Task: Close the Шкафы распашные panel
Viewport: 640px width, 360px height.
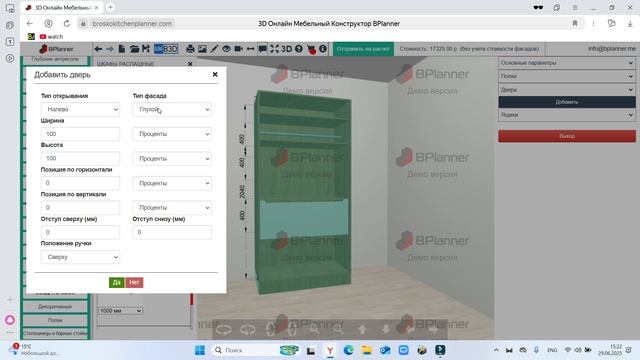Action: click(x=190, y=64)
